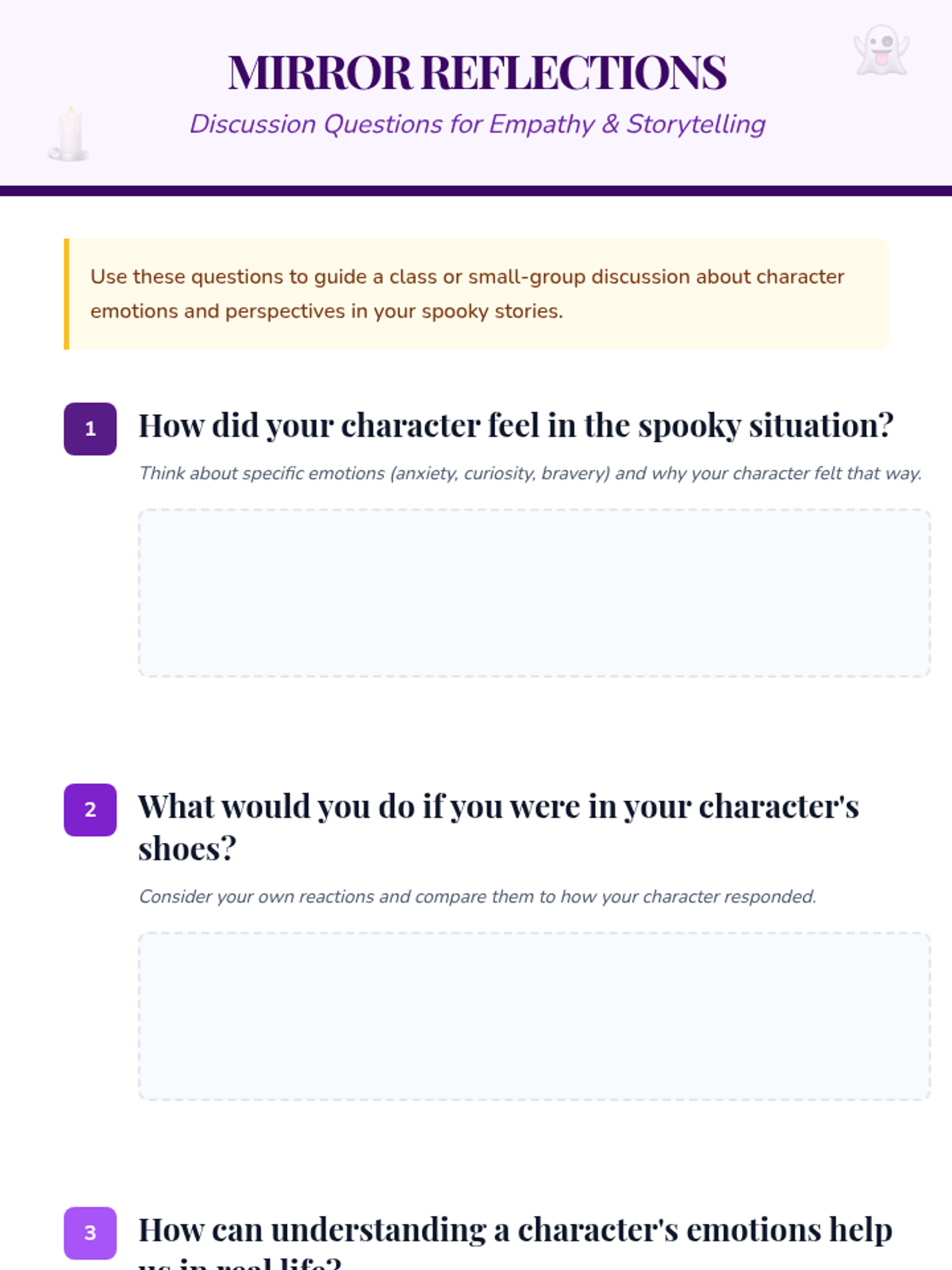Click the dark purple header divider bar
The height and width of the screenshot is (1270, 952).
477,190
